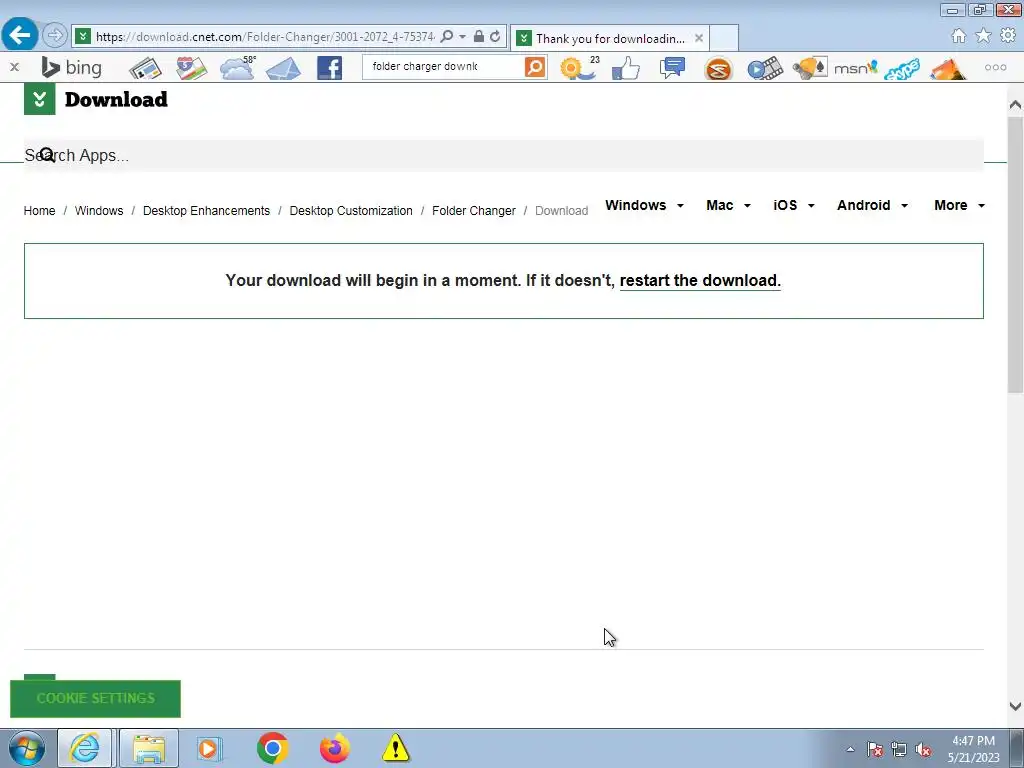Open the Weather cloud 58° icon
This screenshot has width=1024, height=768.
tap(238, 68)
